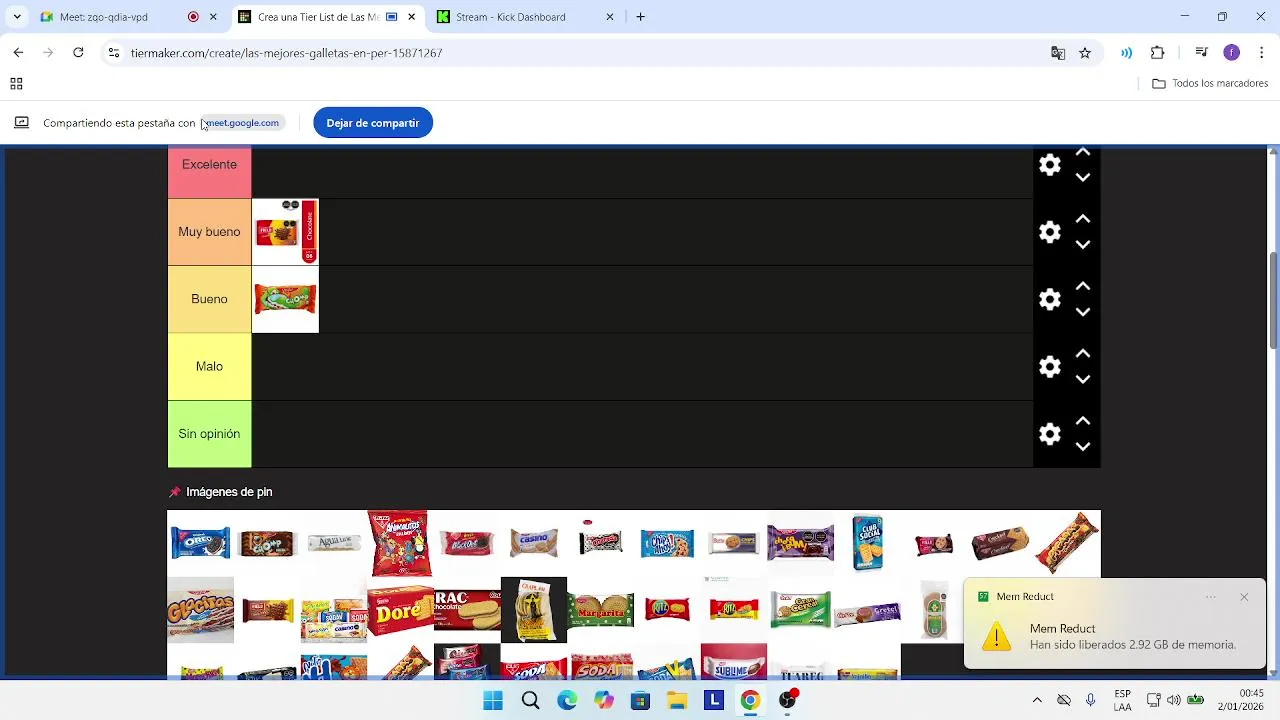Viewport: 1280px width, 720px height.
Task: Pick the Margarita cookie image
Action: [601, 610]
